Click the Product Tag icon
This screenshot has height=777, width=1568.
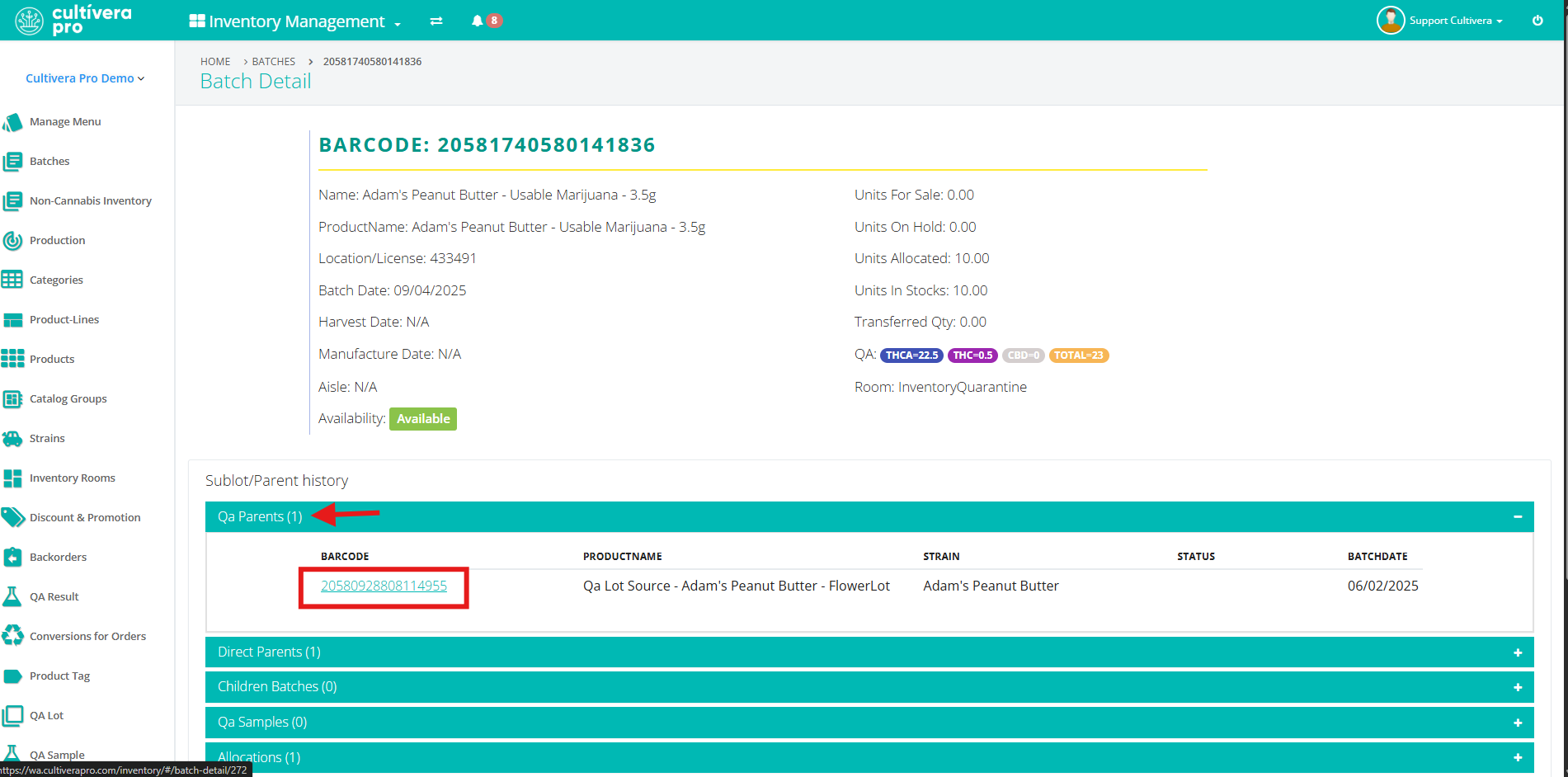pos(12,676)
